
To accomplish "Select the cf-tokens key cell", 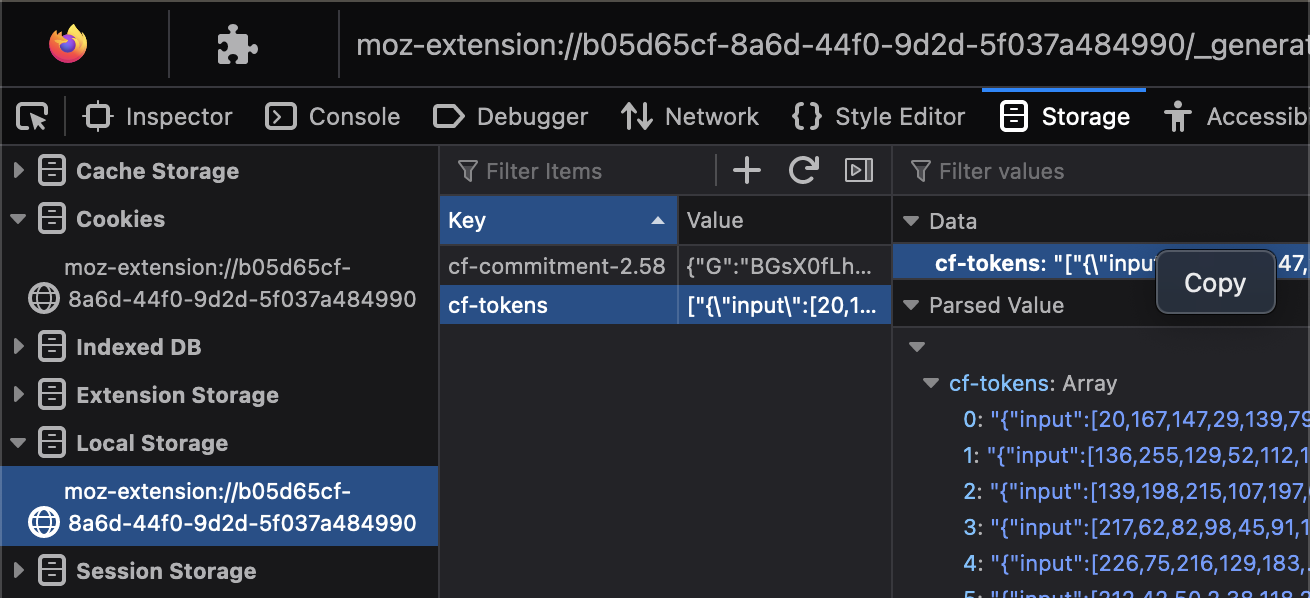I will pos(558,305).
